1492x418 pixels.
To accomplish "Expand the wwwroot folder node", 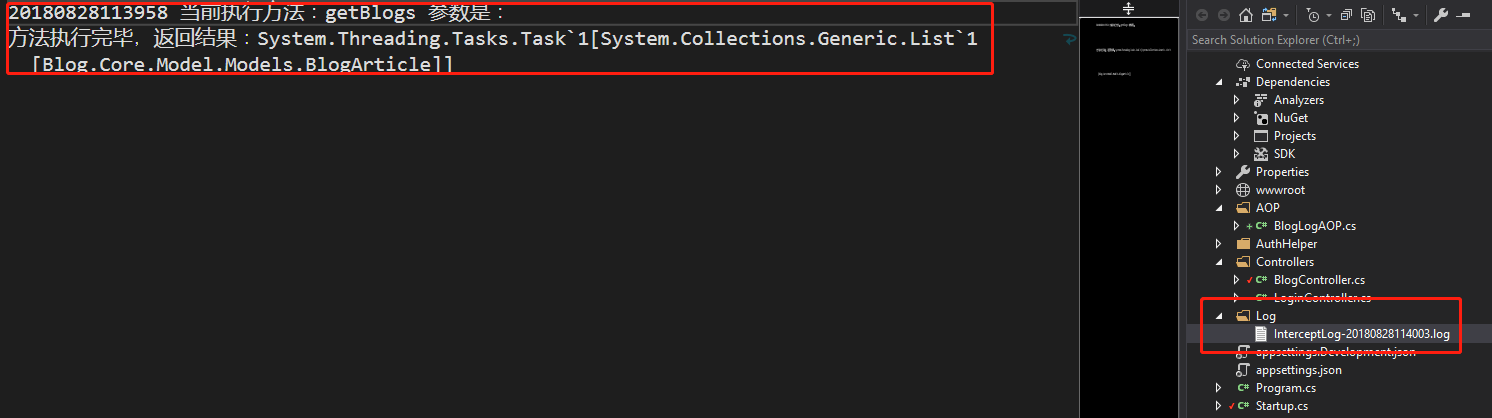I will (1219, 190).
